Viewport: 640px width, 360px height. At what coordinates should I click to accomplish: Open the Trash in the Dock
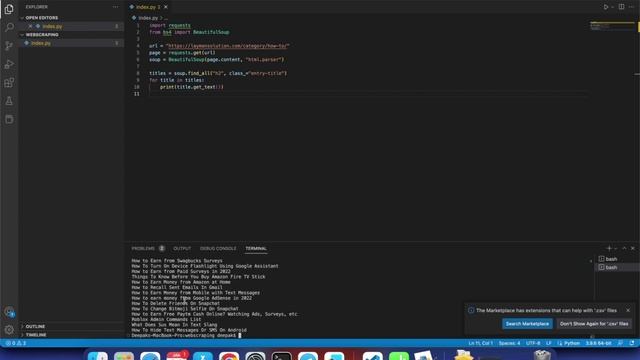click(x=542, y=355)
